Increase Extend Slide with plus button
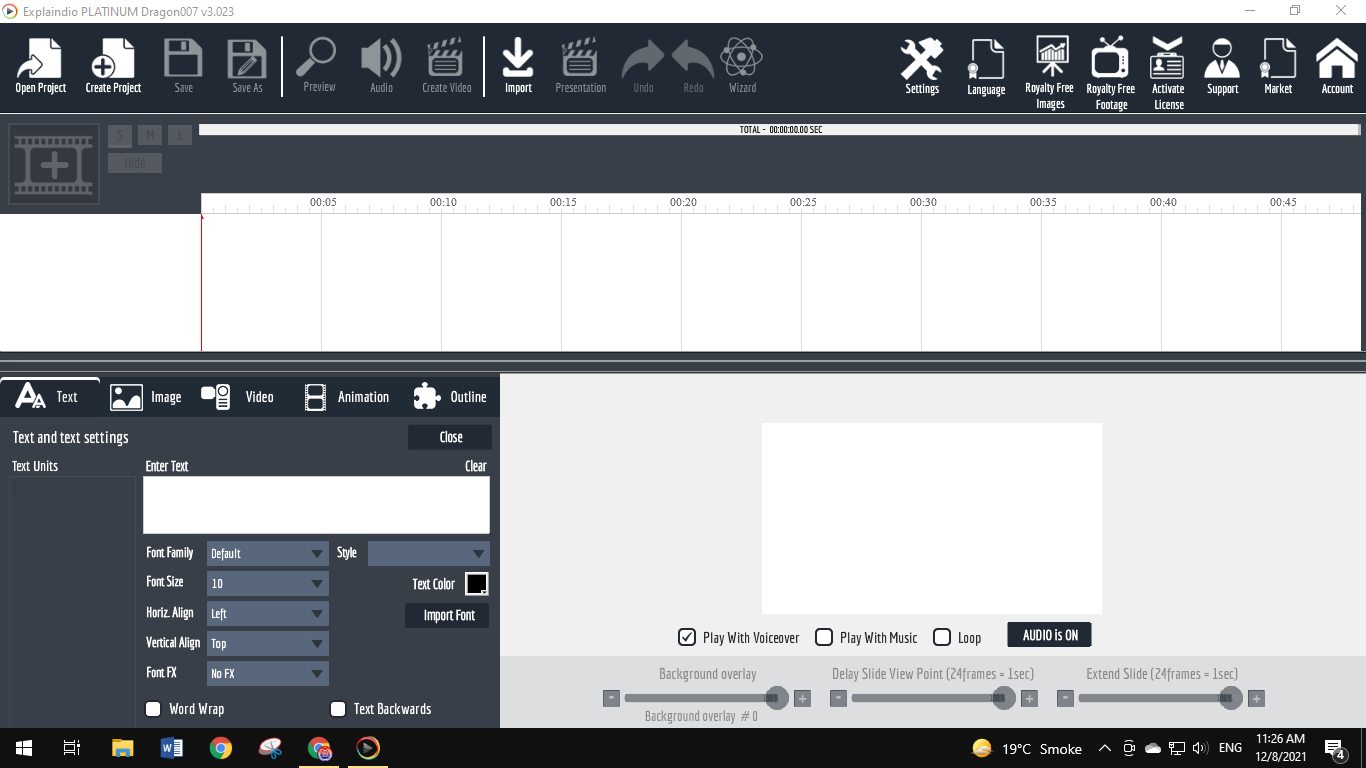Screen dimensions: 1366x768 (1257, 698)
